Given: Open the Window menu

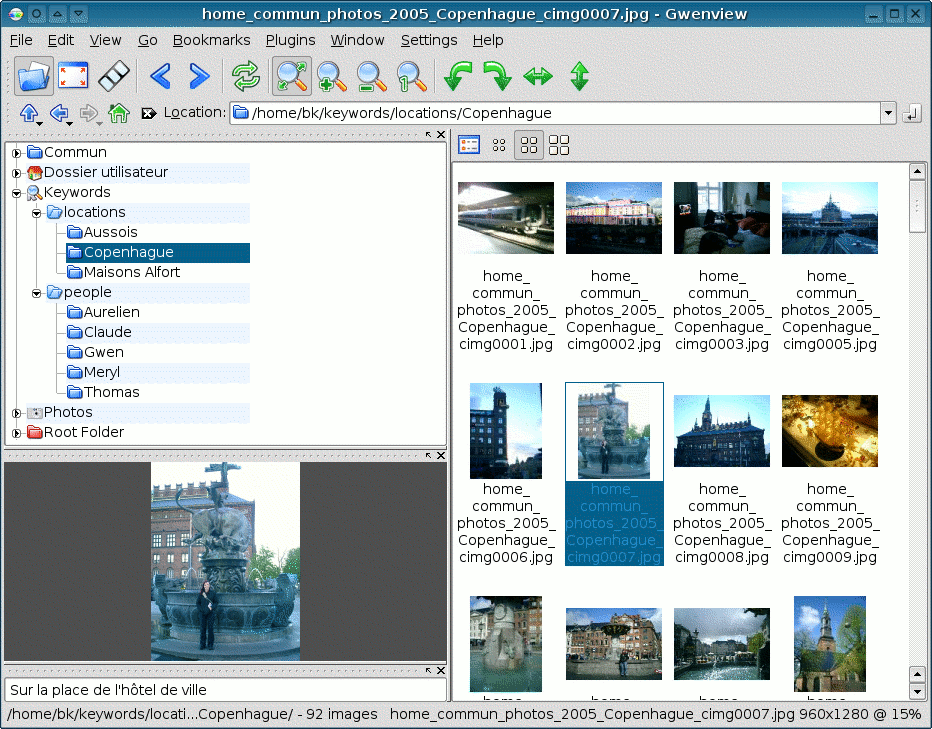Looking at the screenshot, I should [x=357, y=40].
